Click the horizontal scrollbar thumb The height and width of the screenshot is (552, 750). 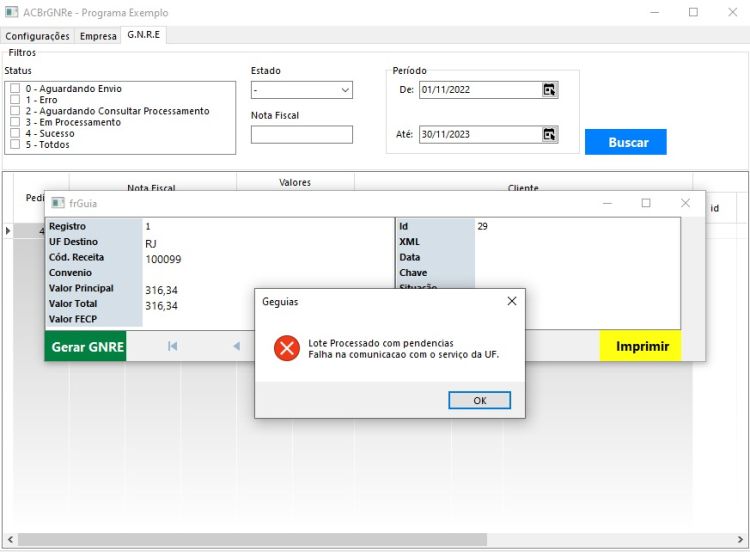click(253, 540)
